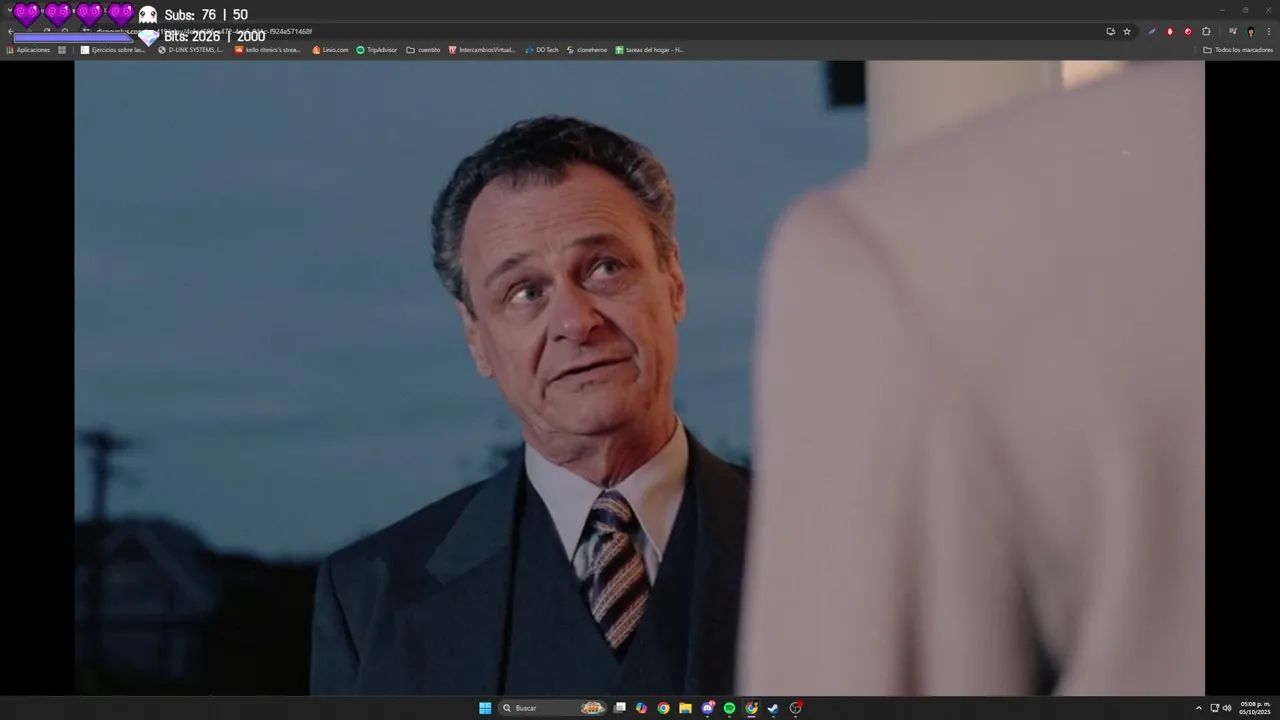Viewport: 1280px width, 720px height.
Task: Open the purple feather extension
Action: pyautogui.click(x=1152, y=31)
